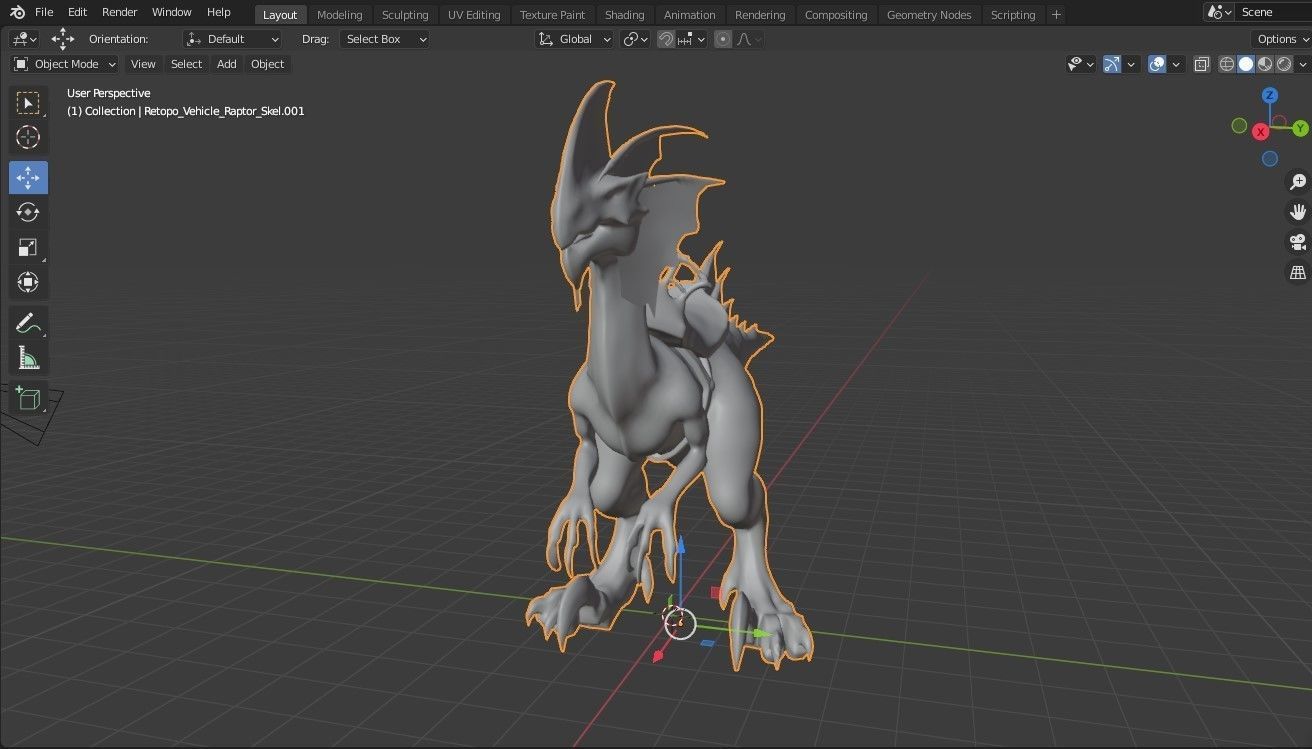Select the Add Cube tool
Viewport: 1312px width, 749px height.
(28, 398)
